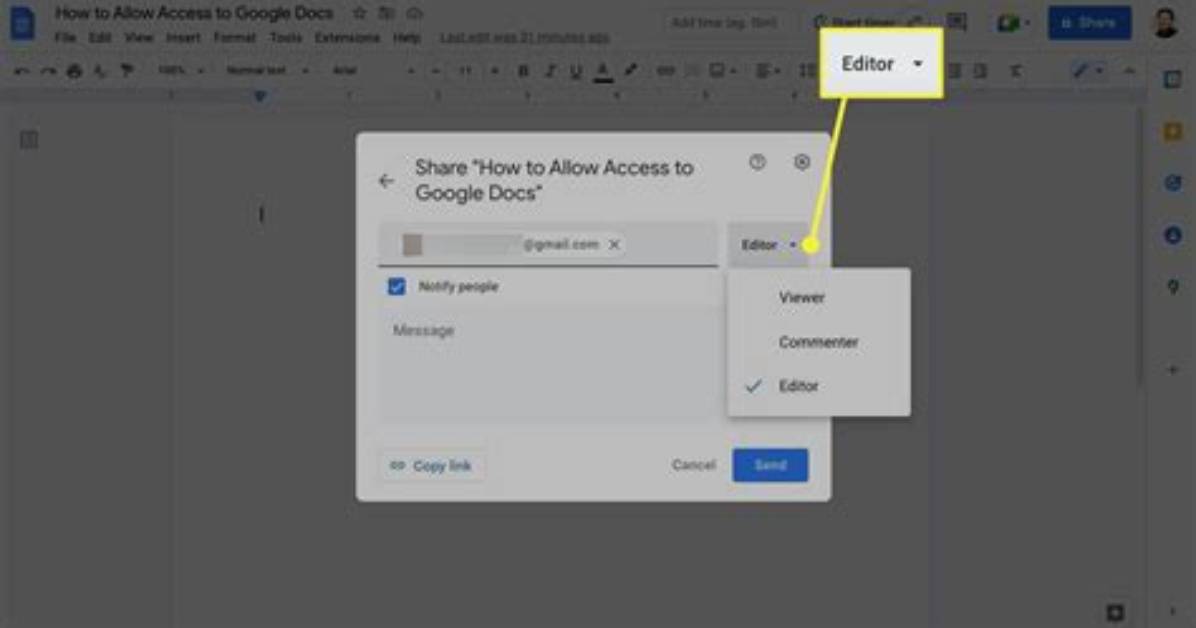Open the Tools menu
This screenshot has height=628, width=1196.
pos(285,37)
